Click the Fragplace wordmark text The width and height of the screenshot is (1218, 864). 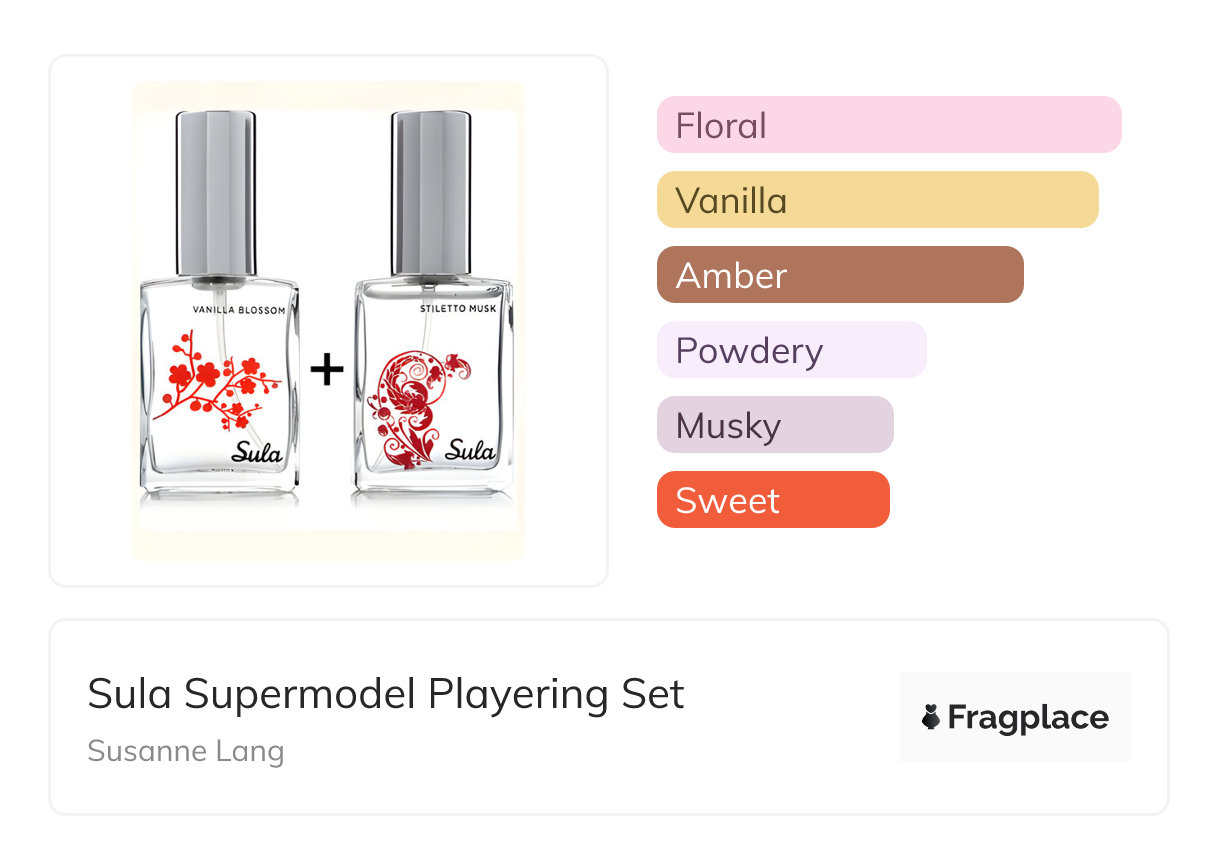(1028, 717)
